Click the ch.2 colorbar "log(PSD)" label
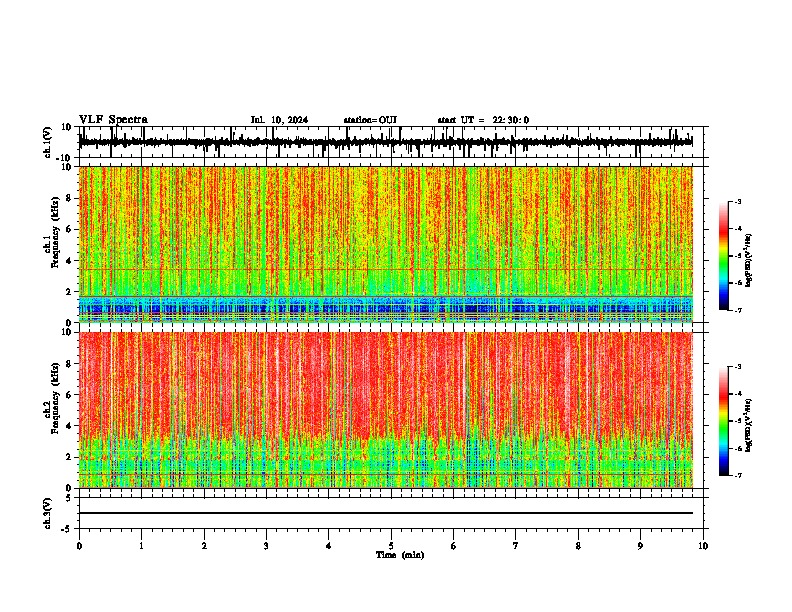Viewport: 792px width, 612px height. coord(749,425)
